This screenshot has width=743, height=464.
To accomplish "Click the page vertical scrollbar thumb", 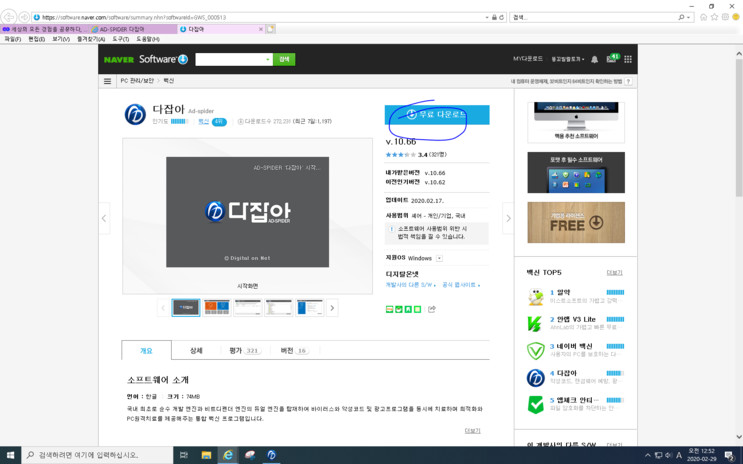I will 739,128.
